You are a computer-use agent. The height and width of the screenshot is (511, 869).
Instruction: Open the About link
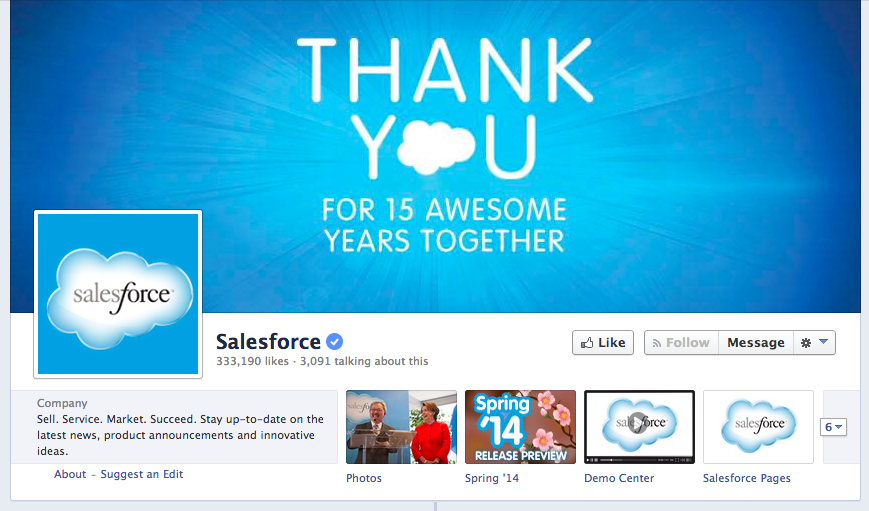[x=70, y=474]
